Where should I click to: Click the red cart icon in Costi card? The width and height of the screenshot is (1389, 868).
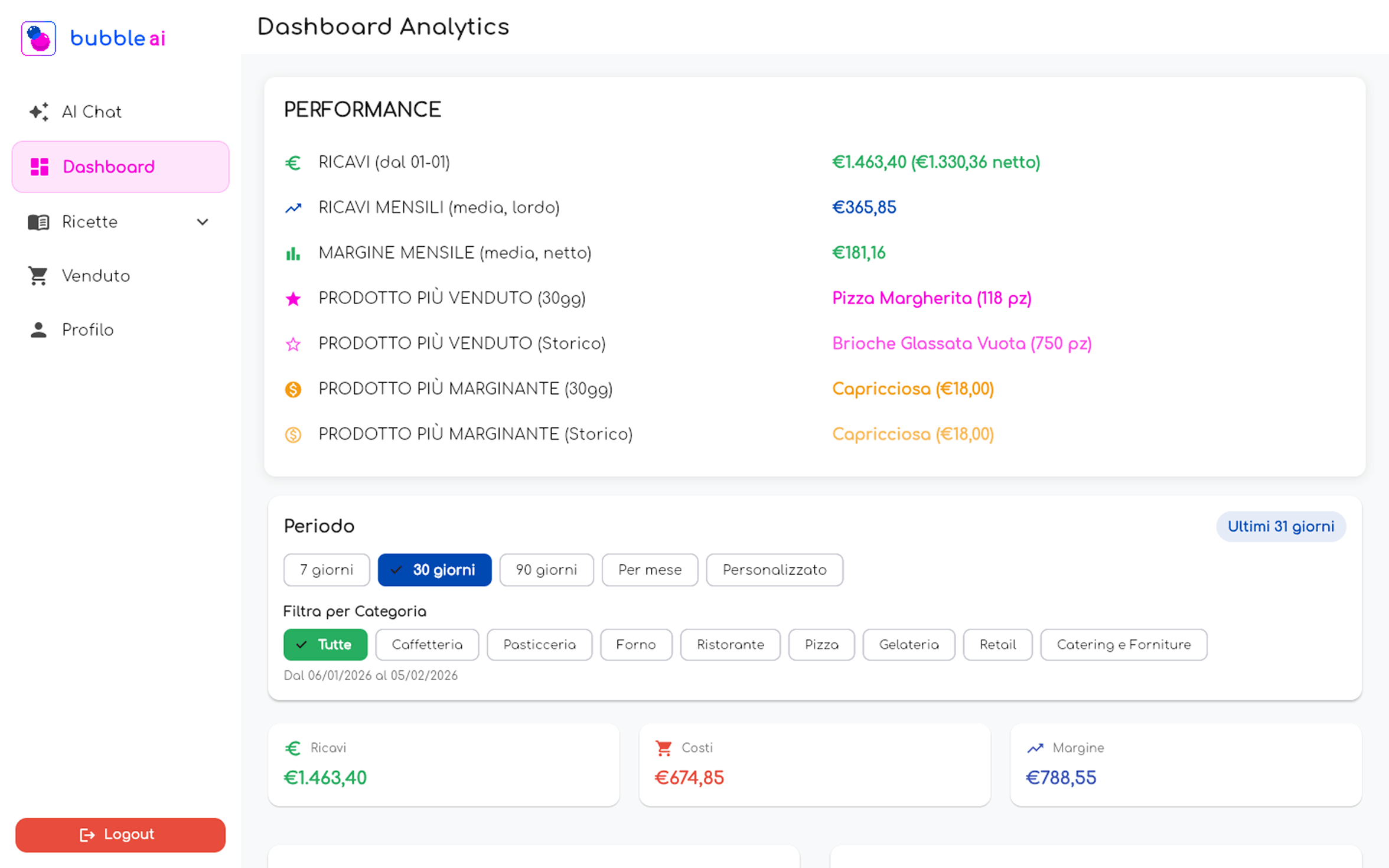point(663,748)
